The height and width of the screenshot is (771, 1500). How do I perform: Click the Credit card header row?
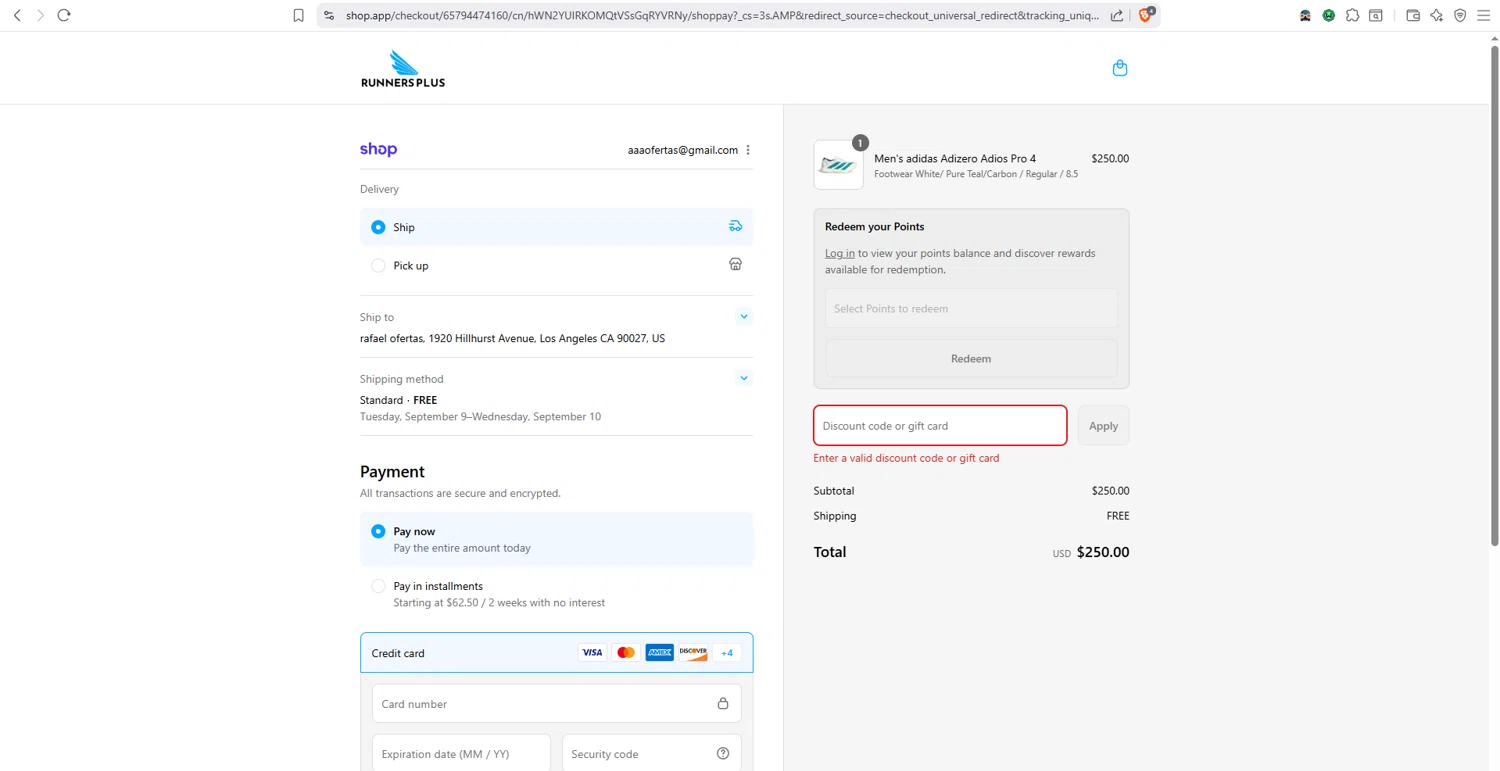556,652
